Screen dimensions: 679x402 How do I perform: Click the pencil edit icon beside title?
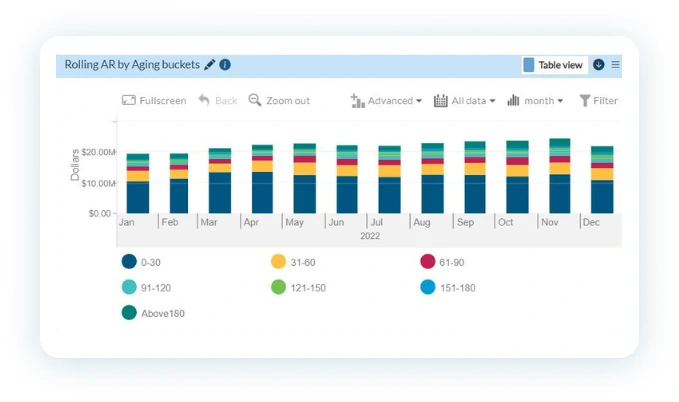coord(210,65)
